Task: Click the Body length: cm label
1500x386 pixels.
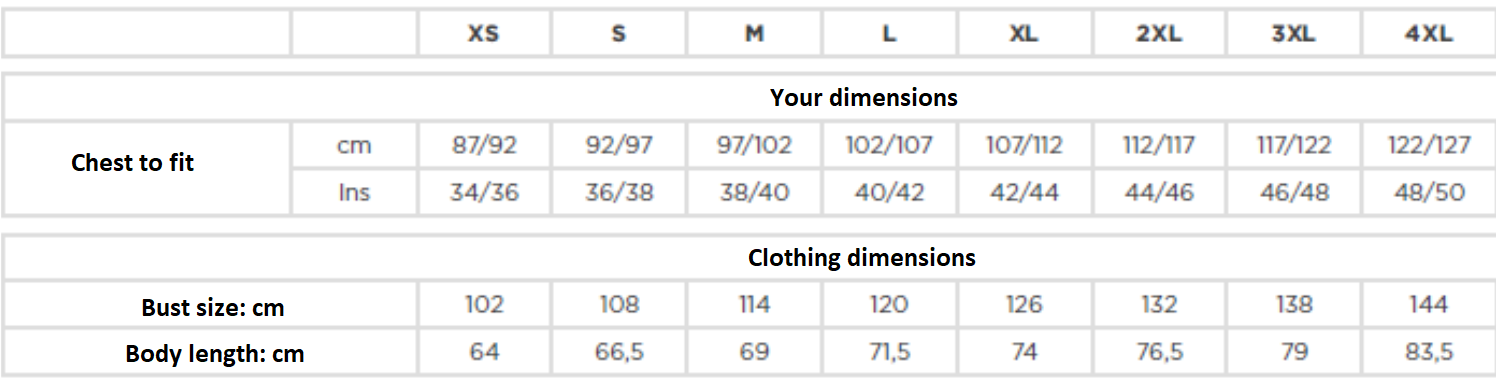Action: click(214, 354)
